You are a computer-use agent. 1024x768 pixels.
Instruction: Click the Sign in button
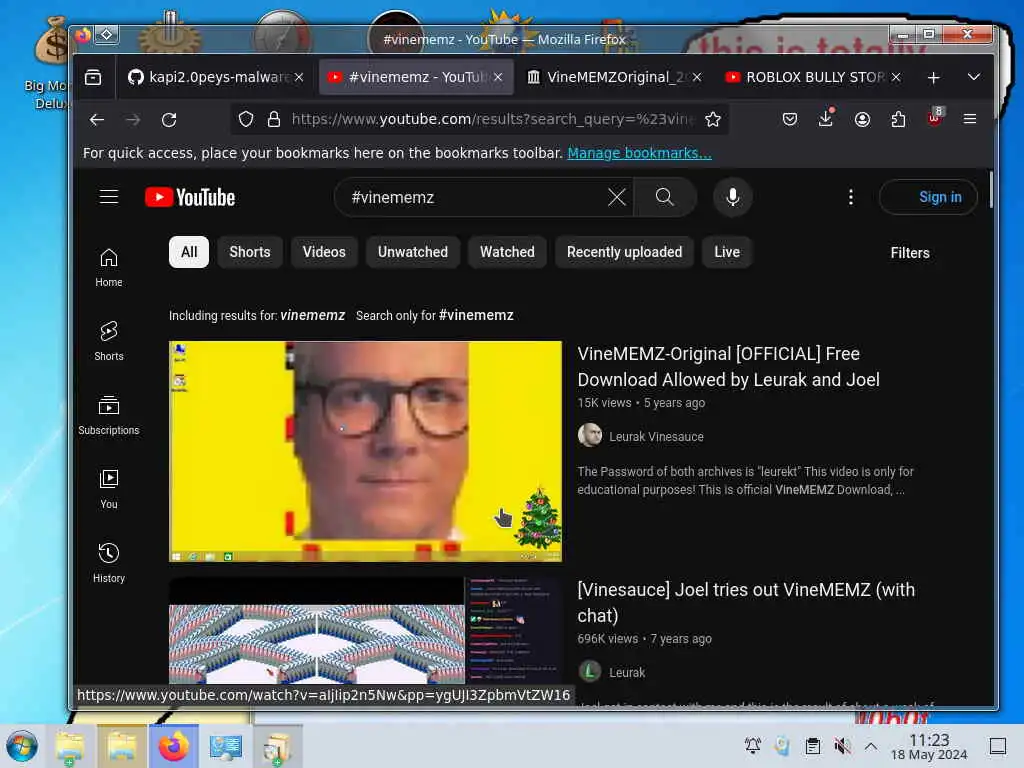coord(928,197)
